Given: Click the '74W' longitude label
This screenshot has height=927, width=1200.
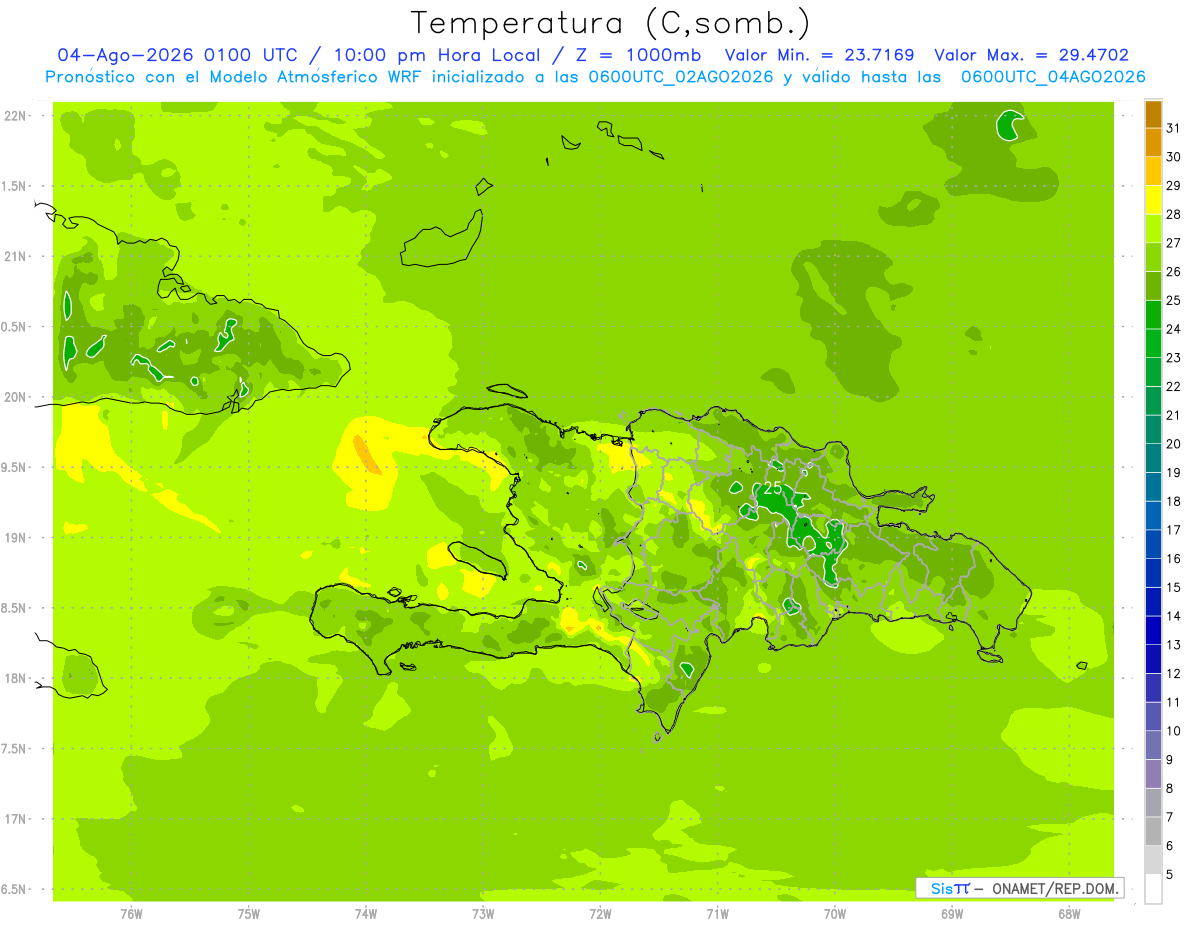Looking at the screenshot, I should [x=366, y=914].
